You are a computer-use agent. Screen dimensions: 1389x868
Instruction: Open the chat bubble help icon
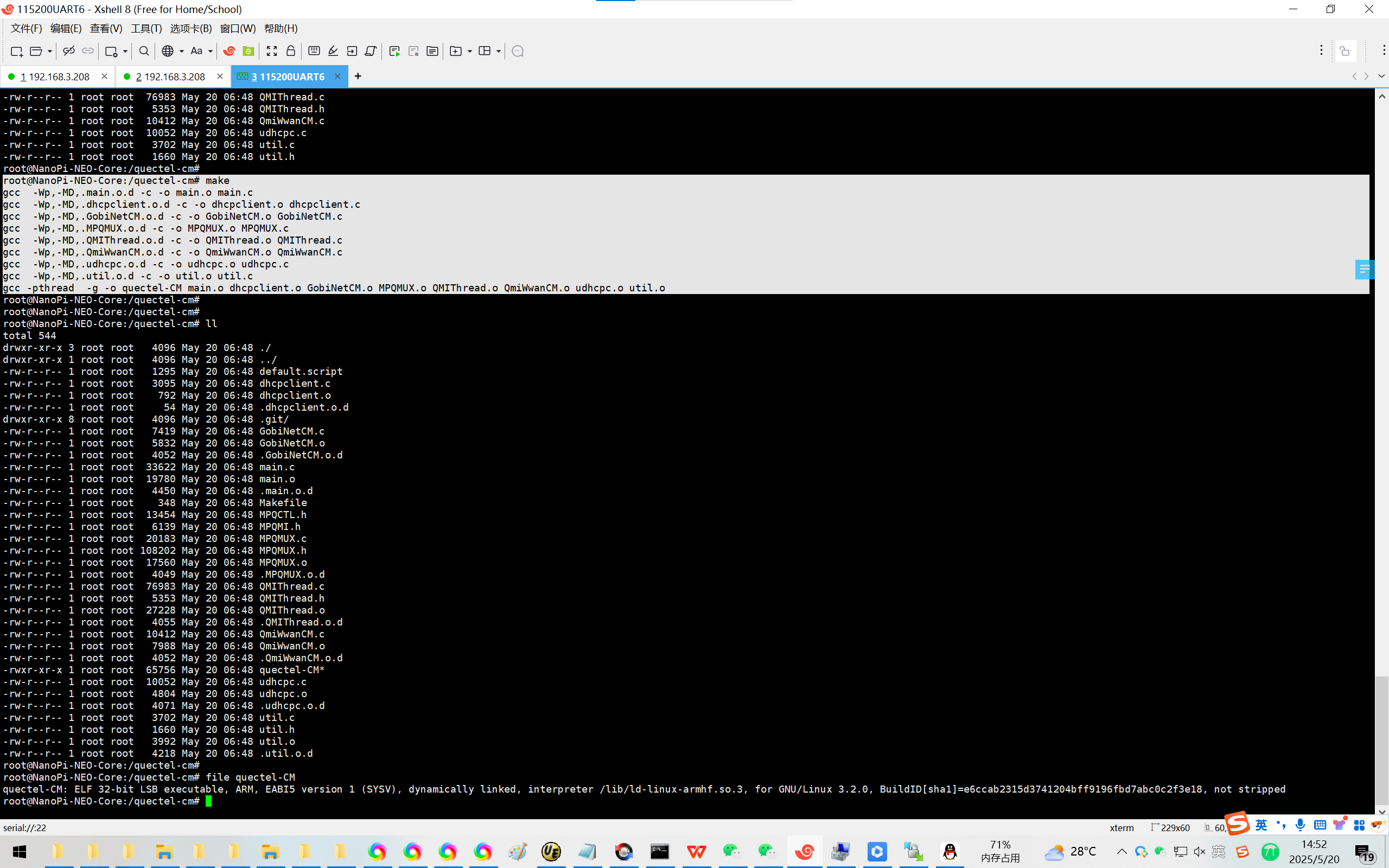[x=517, y=51]
